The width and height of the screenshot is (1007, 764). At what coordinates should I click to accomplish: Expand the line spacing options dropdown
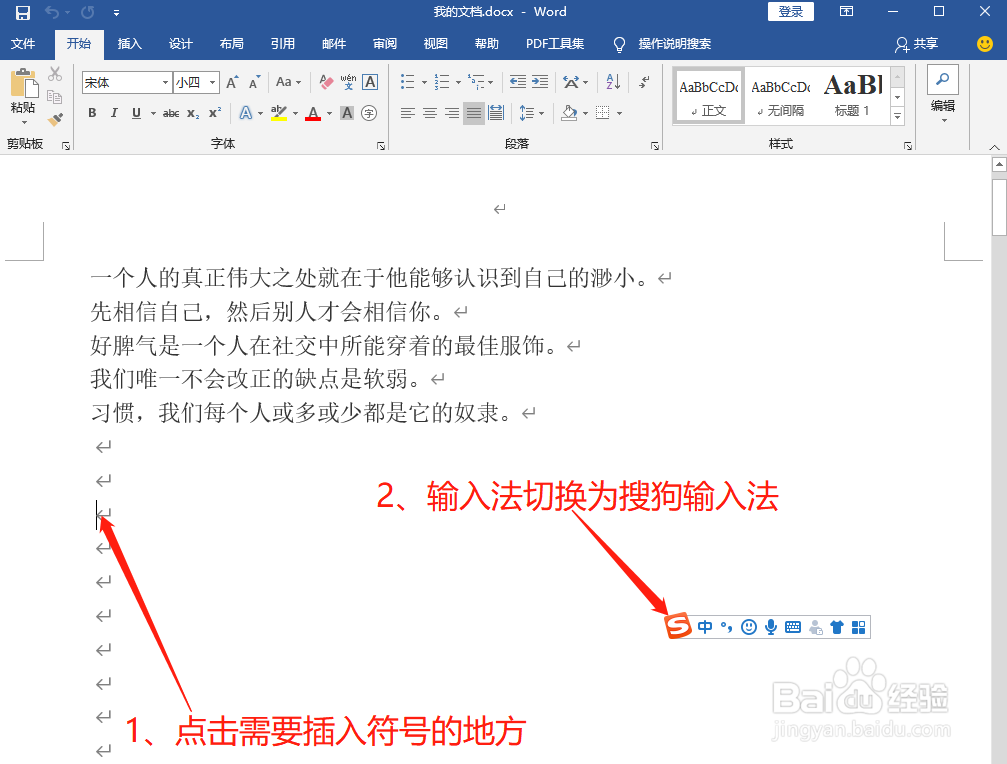(x=541, y=113)
